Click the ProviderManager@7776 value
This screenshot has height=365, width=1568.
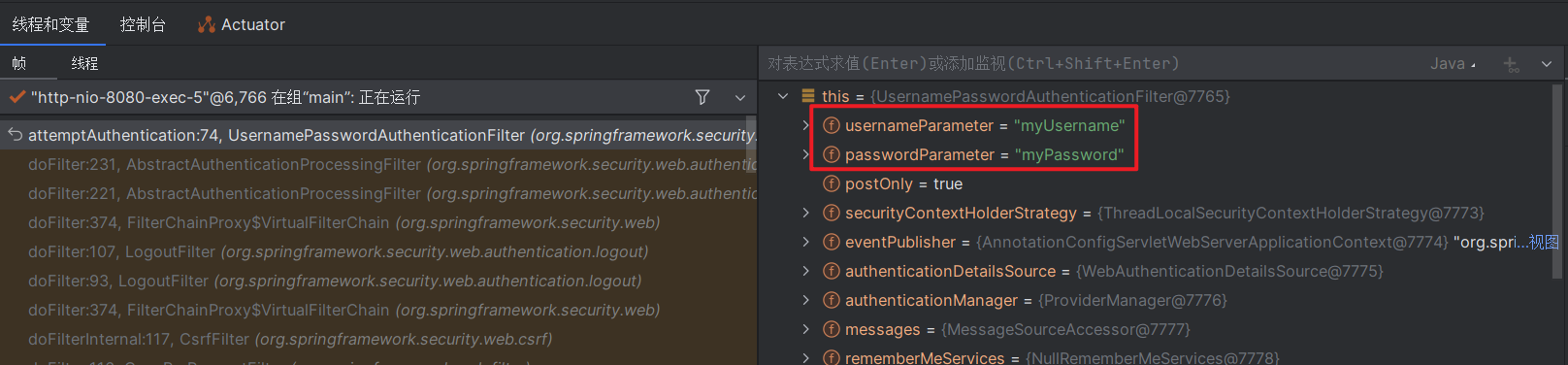click(x=1133, y=300)
